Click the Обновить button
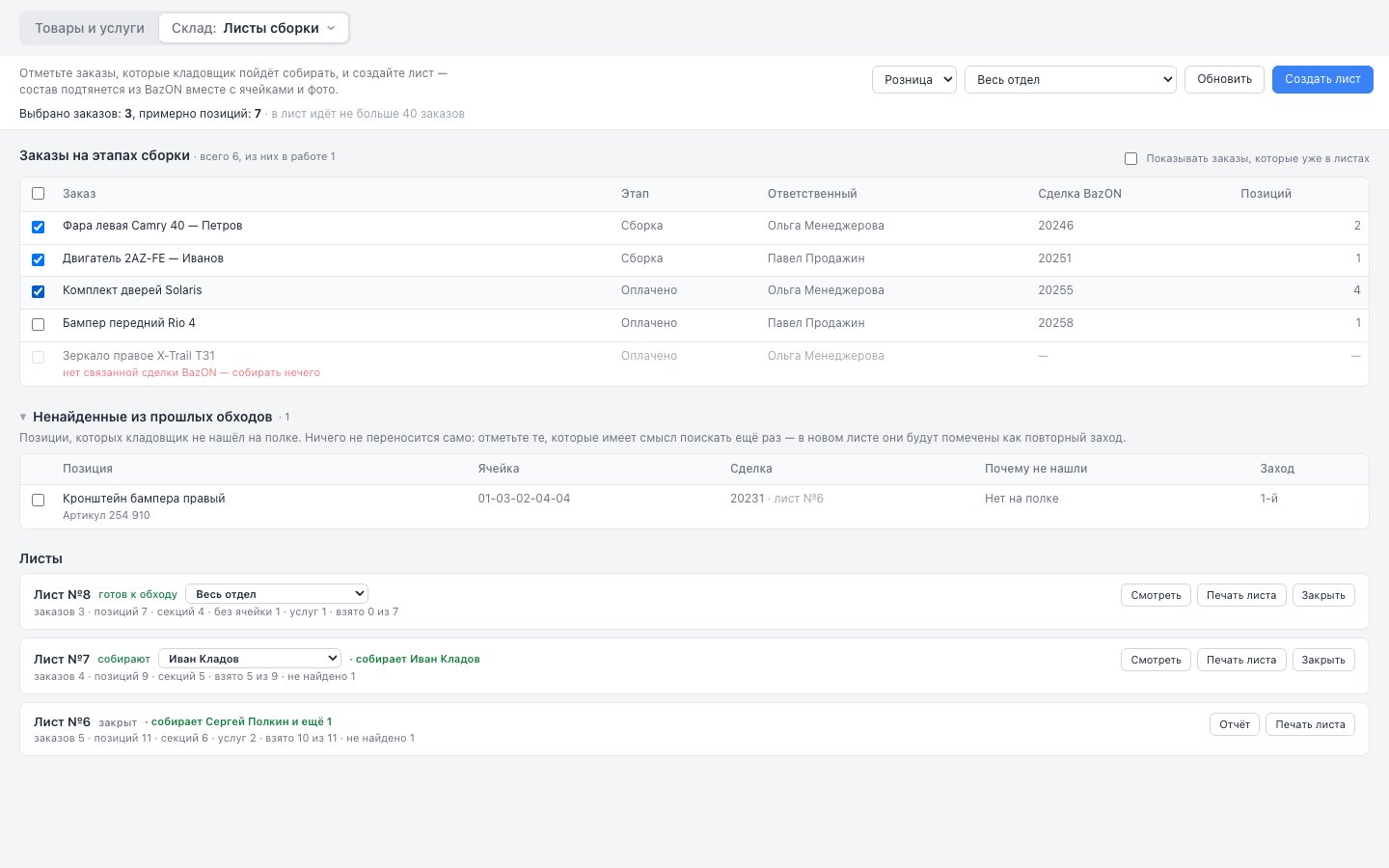Screen dimensions: 1389x868 tap(1224, 79)
